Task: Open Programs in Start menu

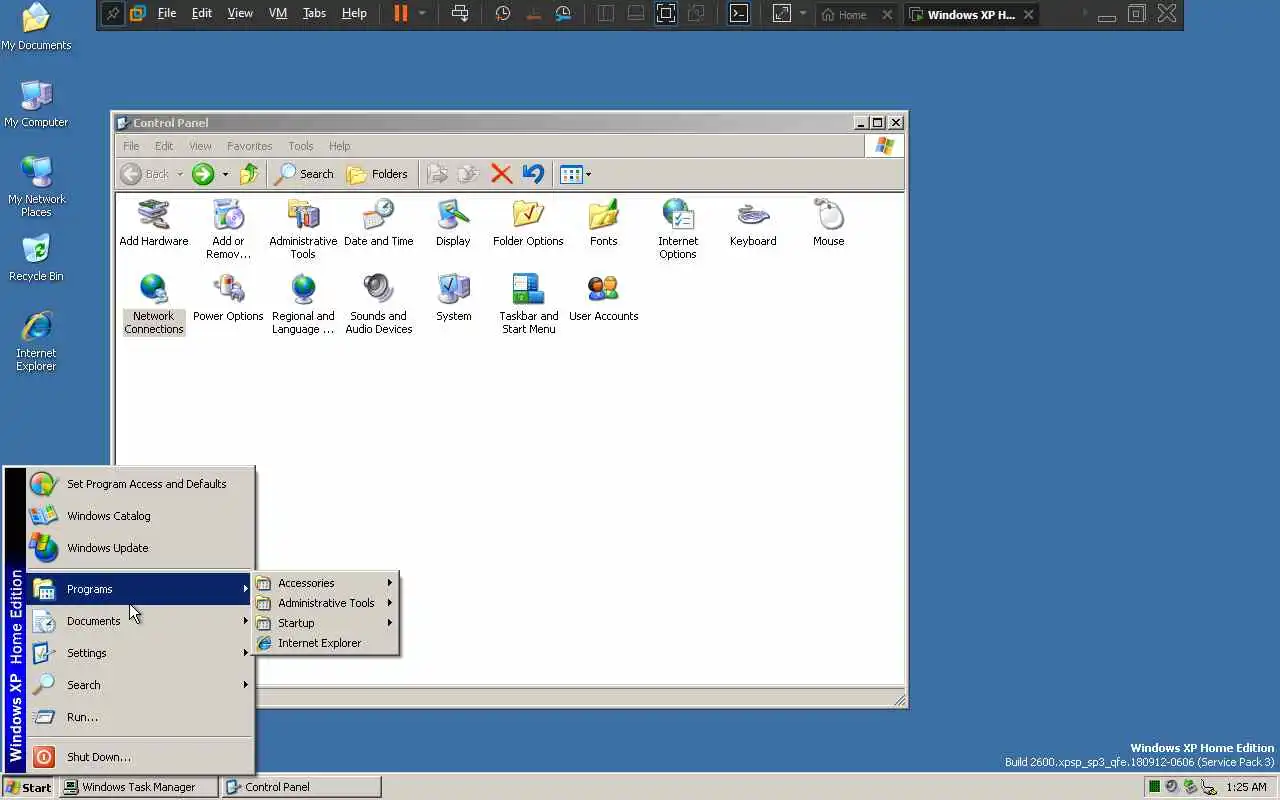Action: click(139, 589)
